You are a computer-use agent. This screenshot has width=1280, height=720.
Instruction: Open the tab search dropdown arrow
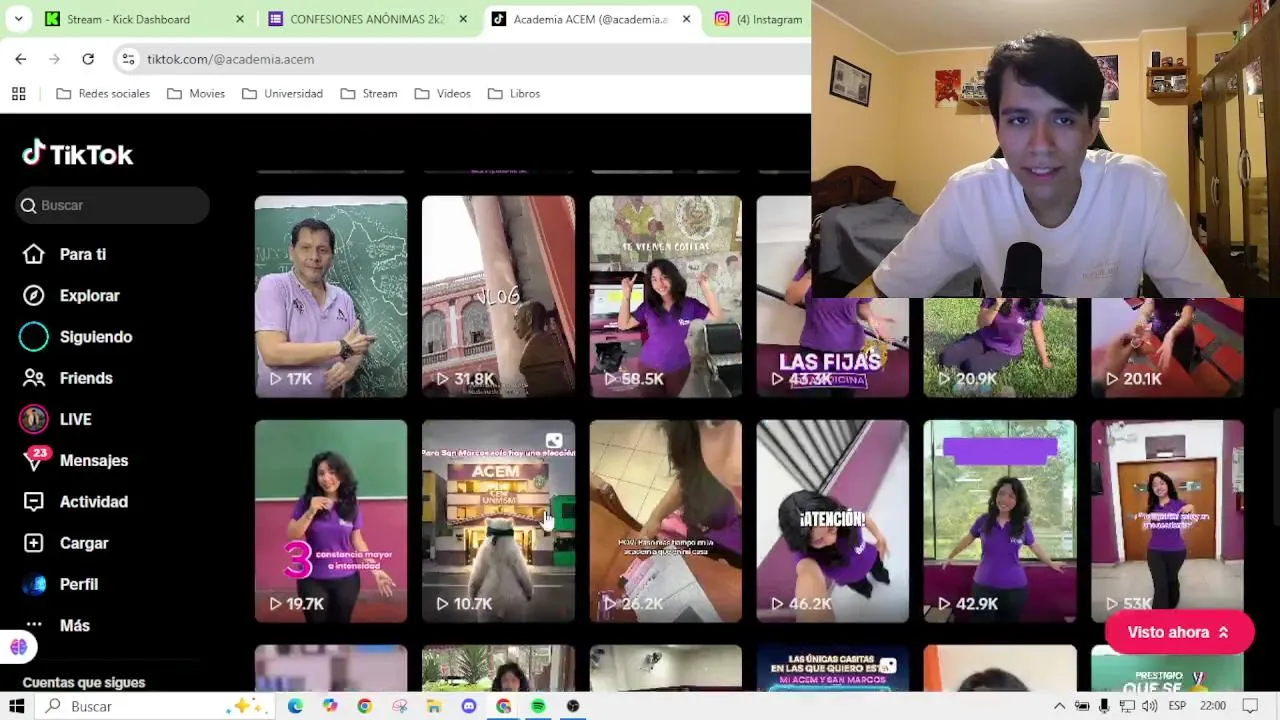[x=20, y=19]
